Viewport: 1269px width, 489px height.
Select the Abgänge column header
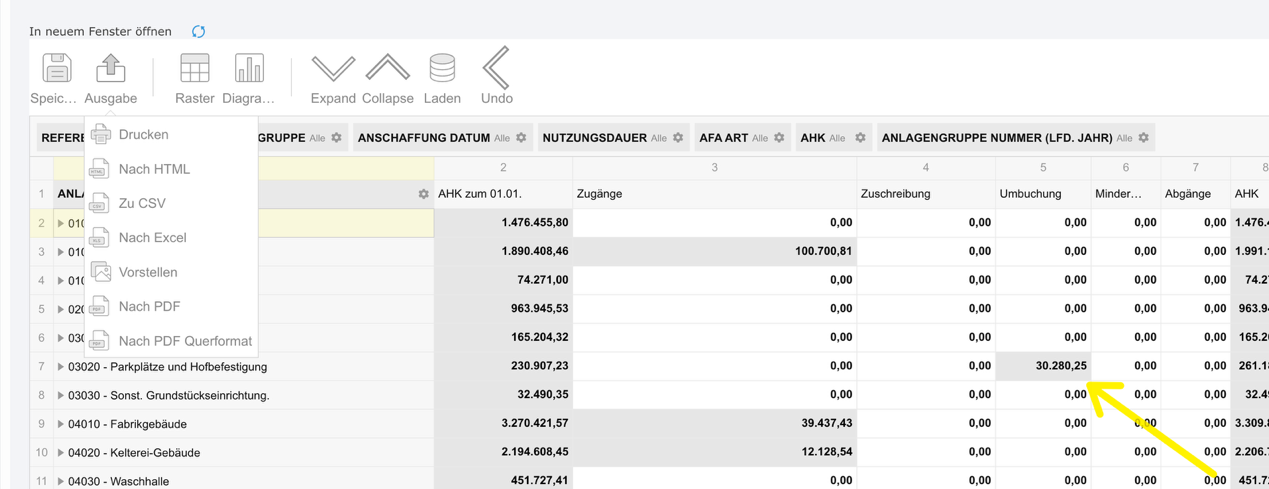coord(1196,194)
